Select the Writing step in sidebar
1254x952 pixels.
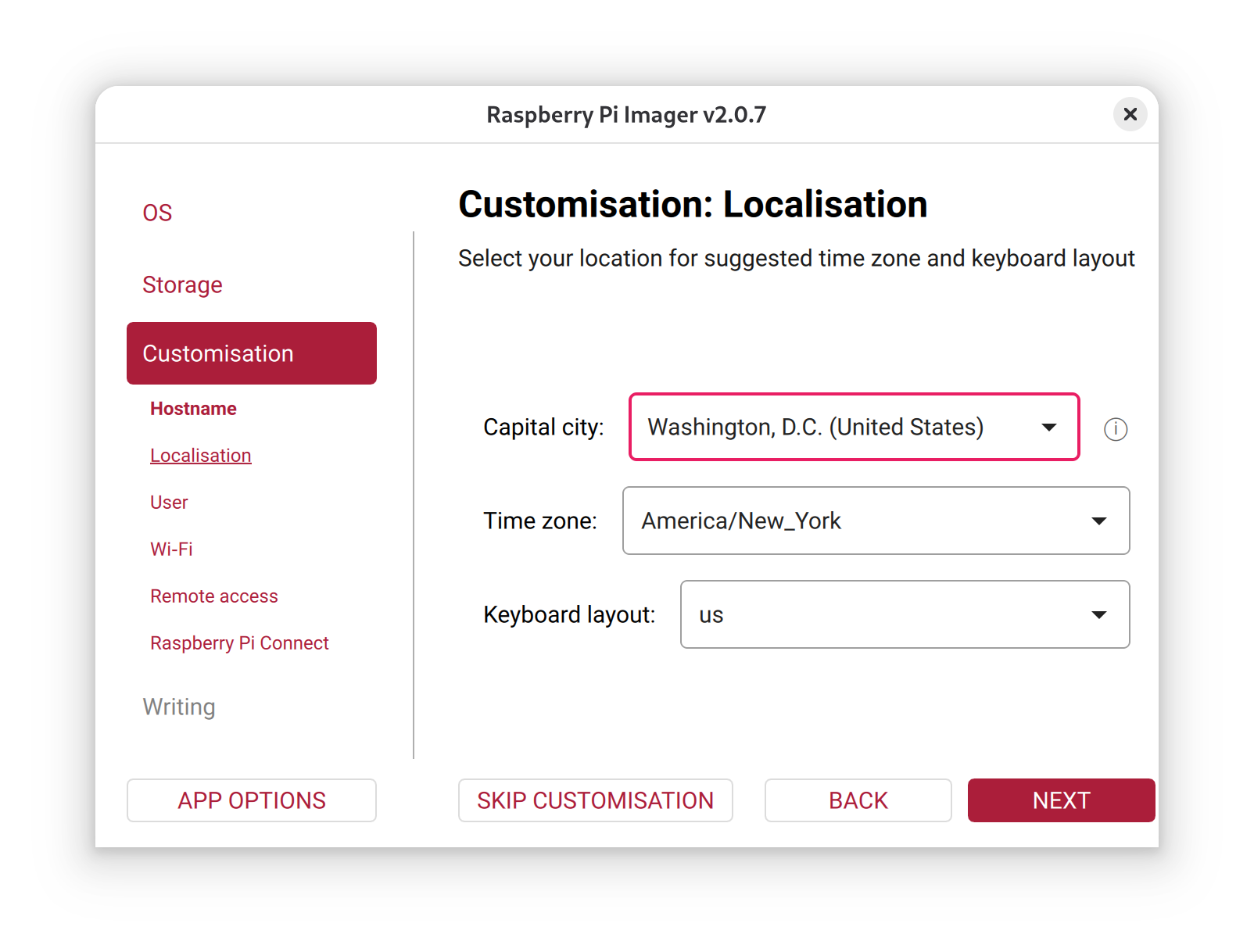(179, 707)
